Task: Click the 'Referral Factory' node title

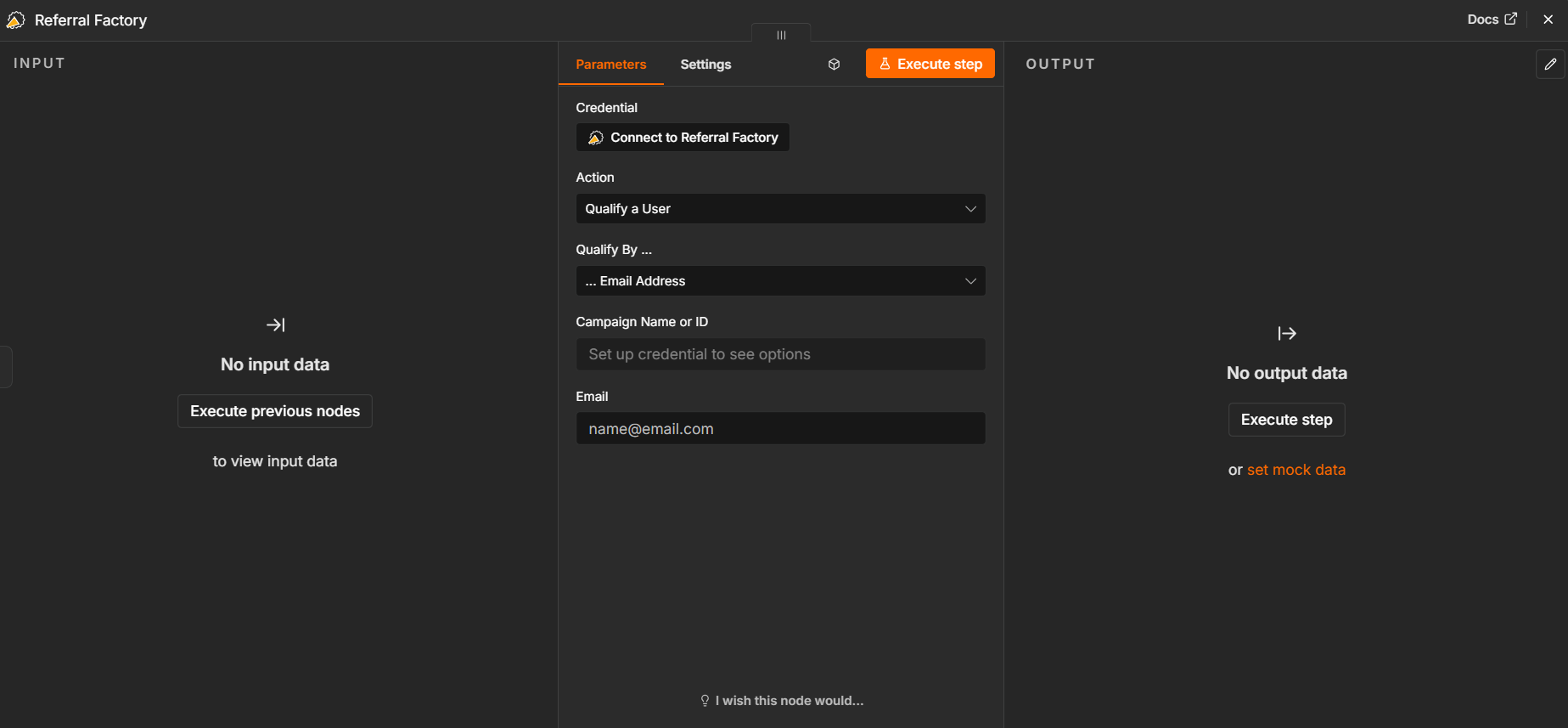Action: coord(91,20)
